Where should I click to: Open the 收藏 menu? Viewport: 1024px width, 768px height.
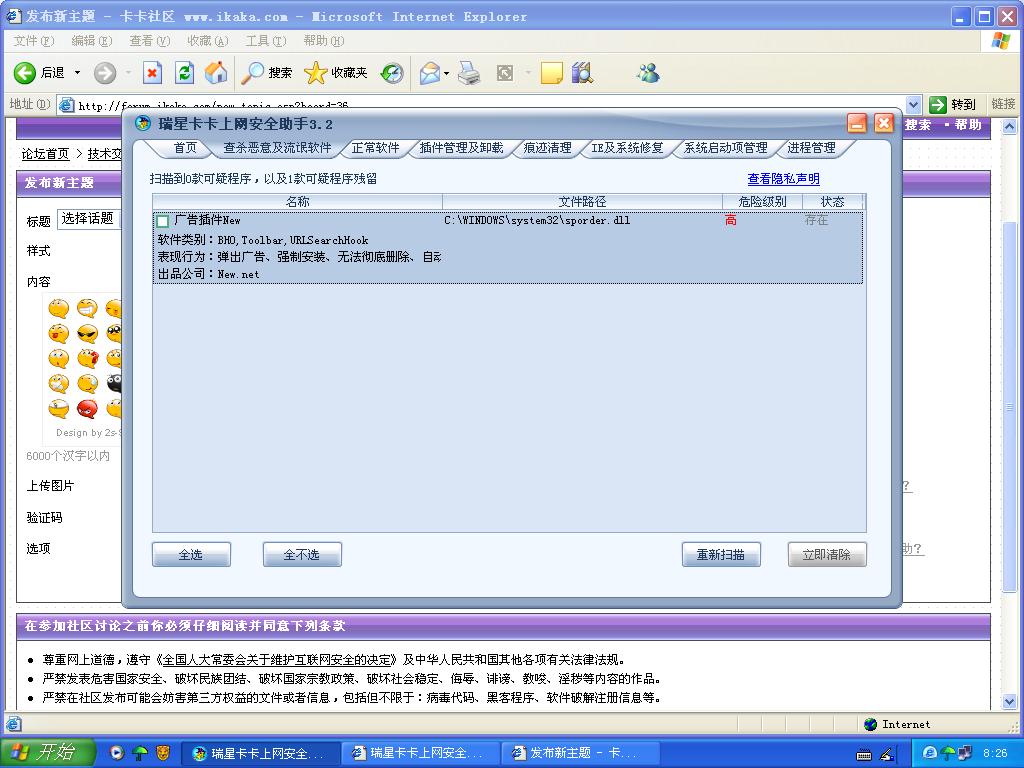pyautogui.click(x=208, y=40)
